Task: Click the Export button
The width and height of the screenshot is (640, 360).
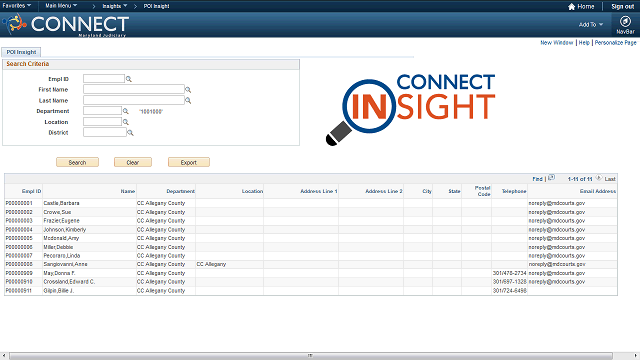Action: pyautogui.click(x=189, y=162)
